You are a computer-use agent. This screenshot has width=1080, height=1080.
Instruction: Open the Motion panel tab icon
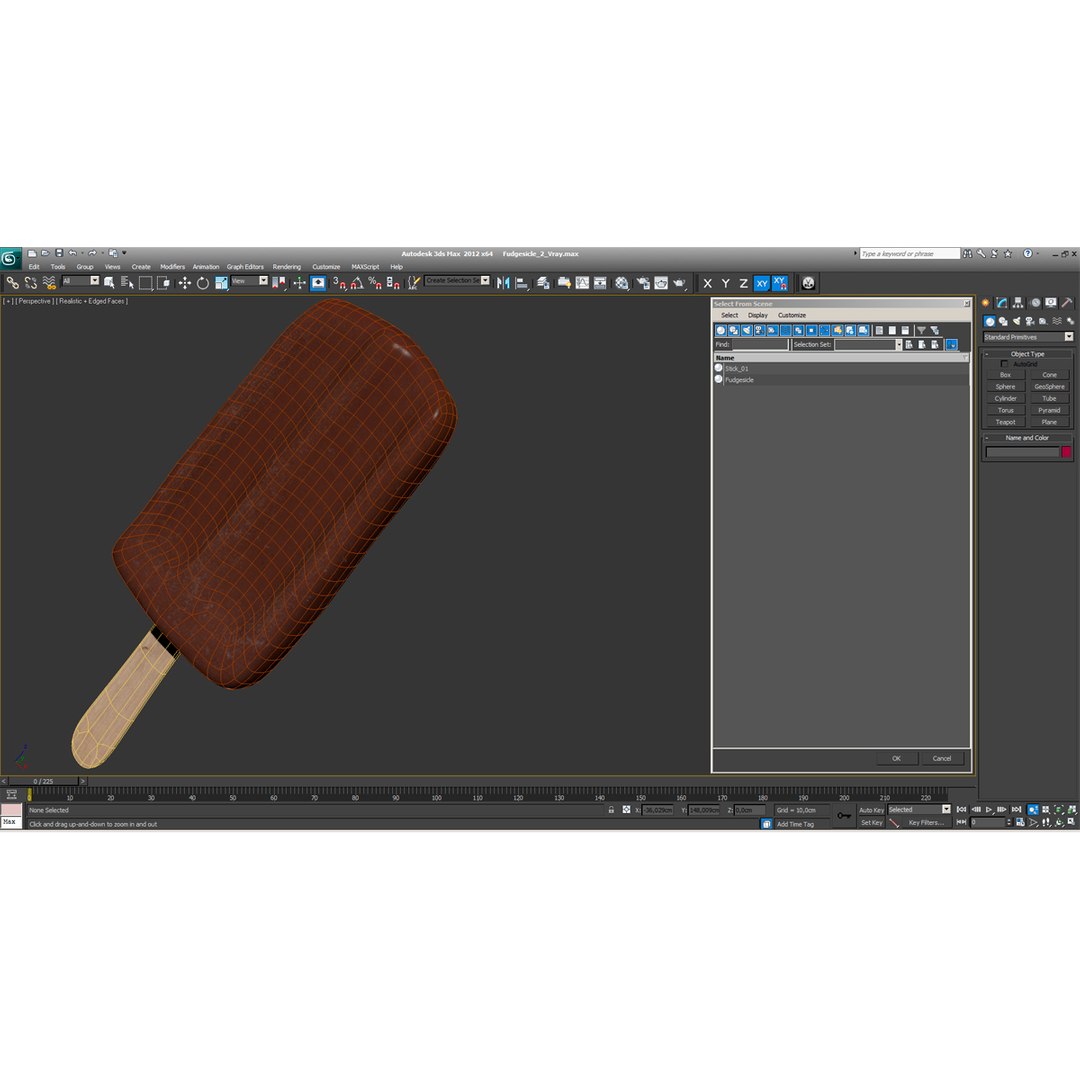coord(1035,302)
